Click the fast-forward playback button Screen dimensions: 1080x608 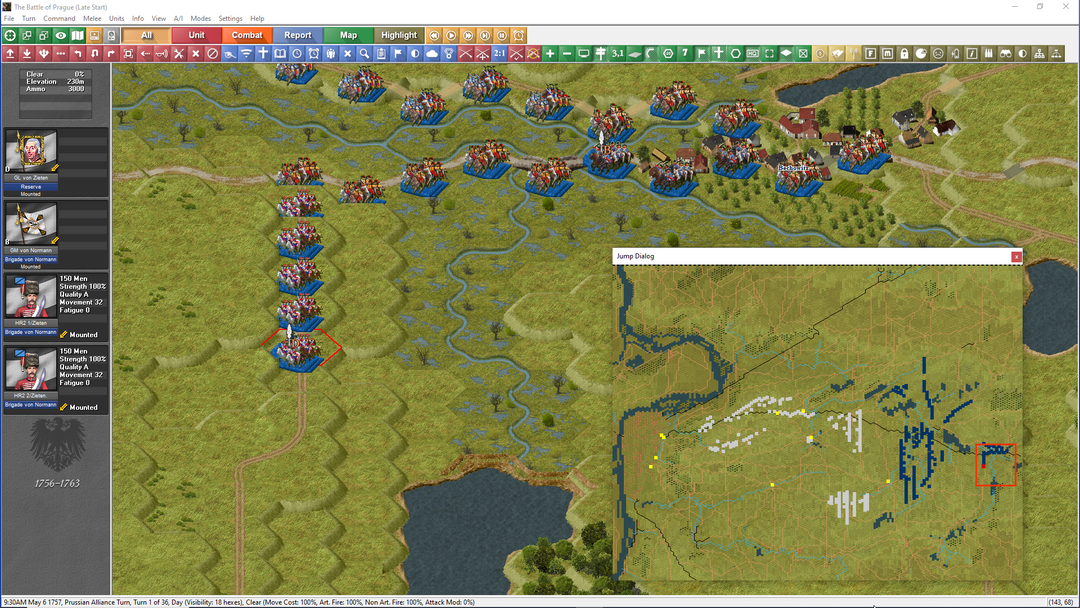468,35
